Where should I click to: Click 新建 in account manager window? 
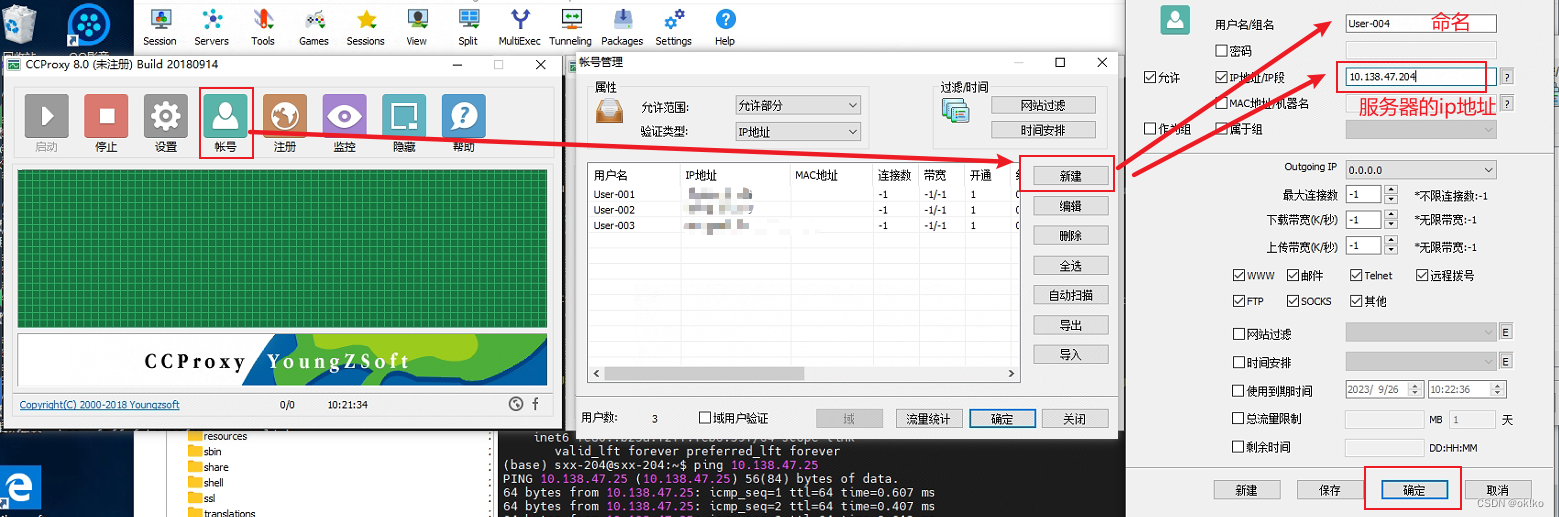pyautogui.click(x=1070, y=176)
